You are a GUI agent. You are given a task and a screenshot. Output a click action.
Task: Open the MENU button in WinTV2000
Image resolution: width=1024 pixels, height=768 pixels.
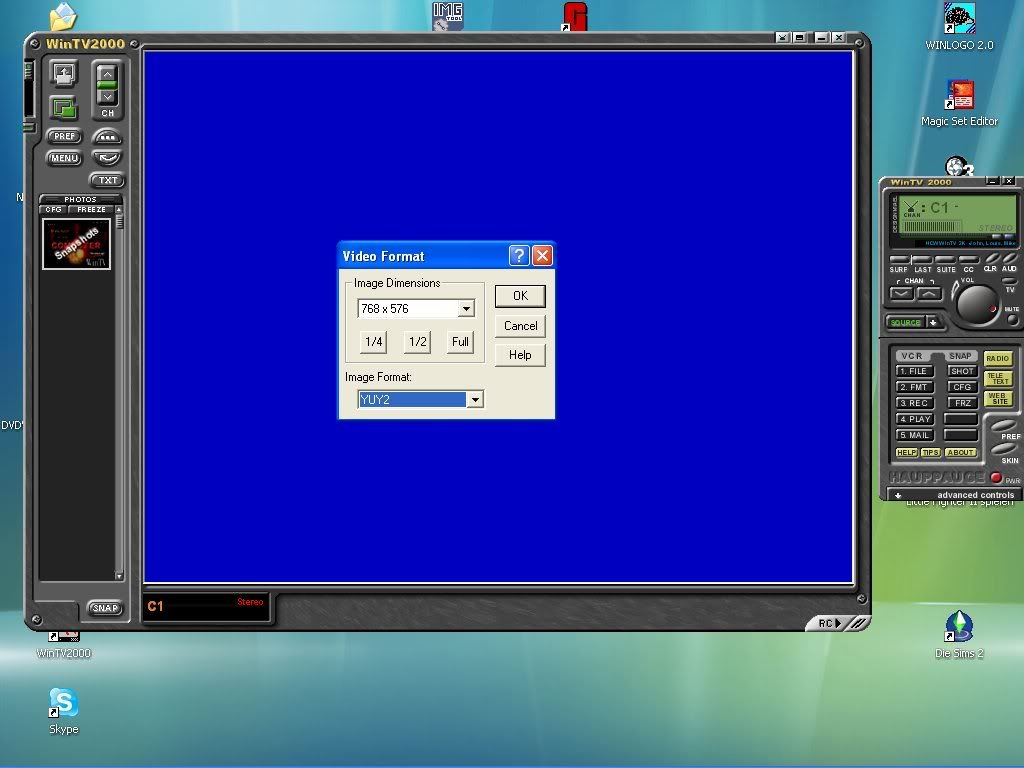(x=64, y=158)
